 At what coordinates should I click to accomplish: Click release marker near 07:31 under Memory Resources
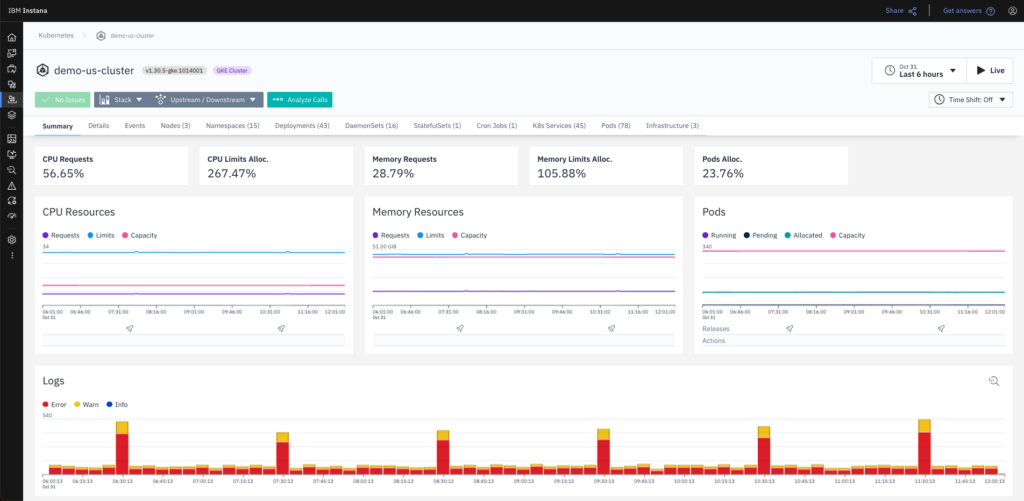coord(460,329)
